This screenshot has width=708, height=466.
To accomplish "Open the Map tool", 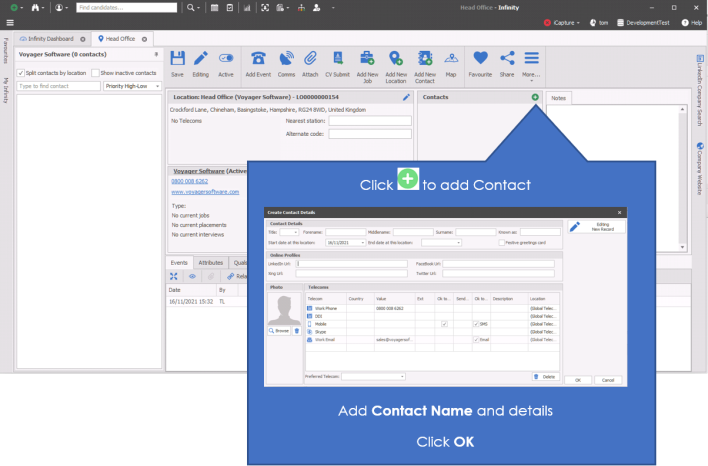I will (452, 60).
